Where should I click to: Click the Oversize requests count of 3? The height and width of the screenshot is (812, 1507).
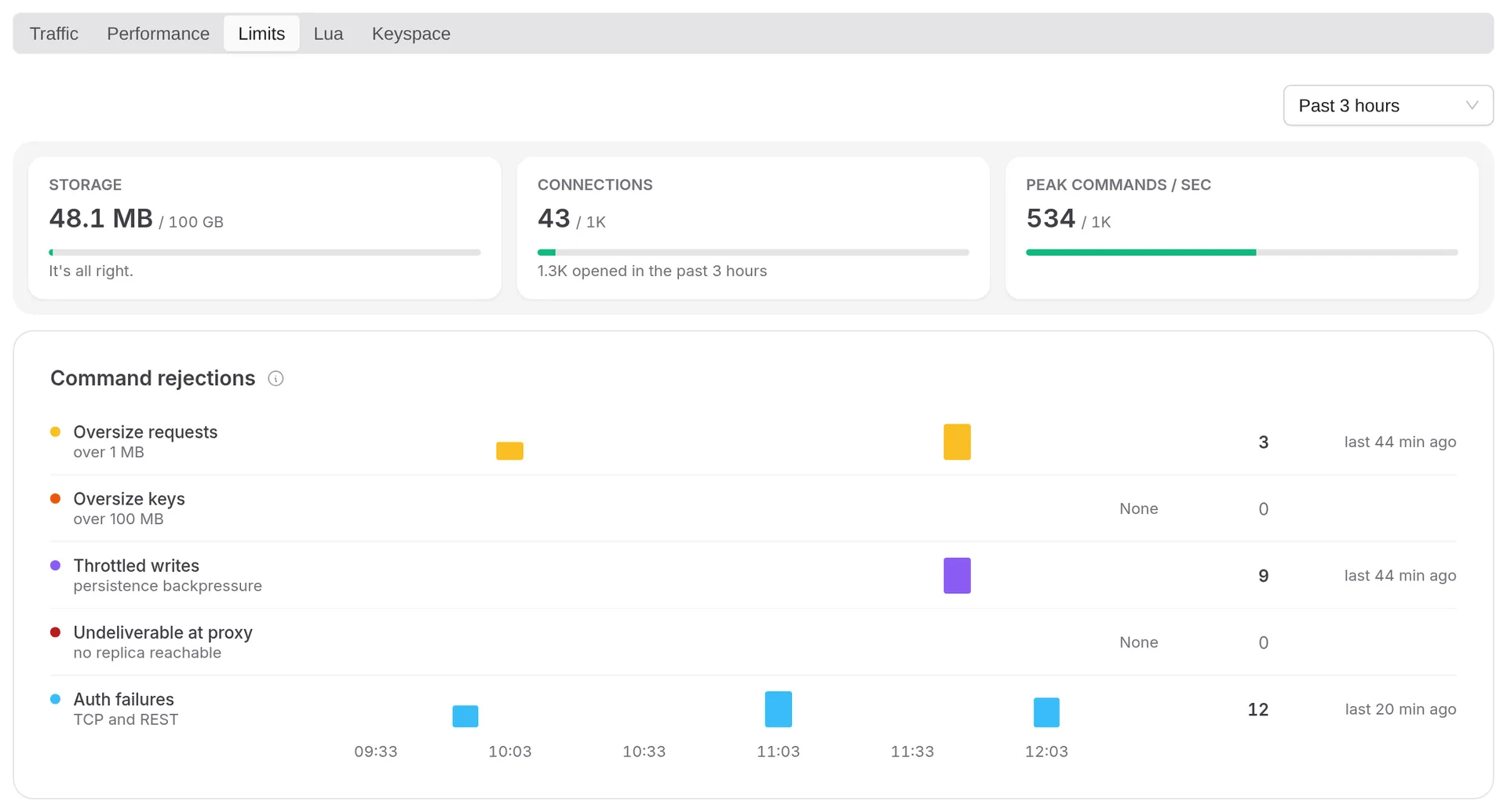pyautogui.click(x=1263, y=442)
